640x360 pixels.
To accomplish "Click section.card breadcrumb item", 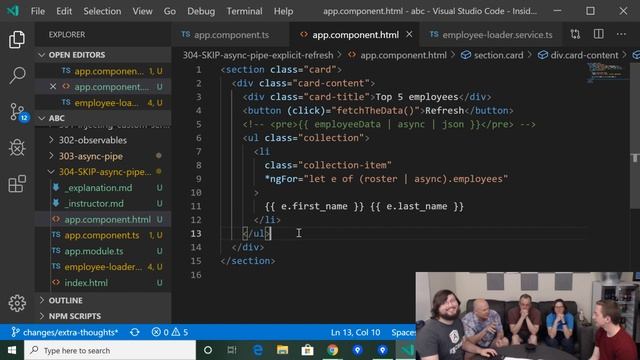I will coord(492,55).
